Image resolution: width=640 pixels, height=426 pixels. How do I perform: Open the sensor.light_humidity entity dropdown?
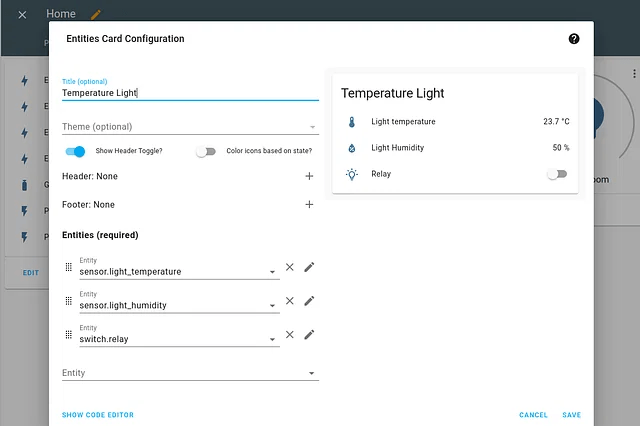click(273, 306)
